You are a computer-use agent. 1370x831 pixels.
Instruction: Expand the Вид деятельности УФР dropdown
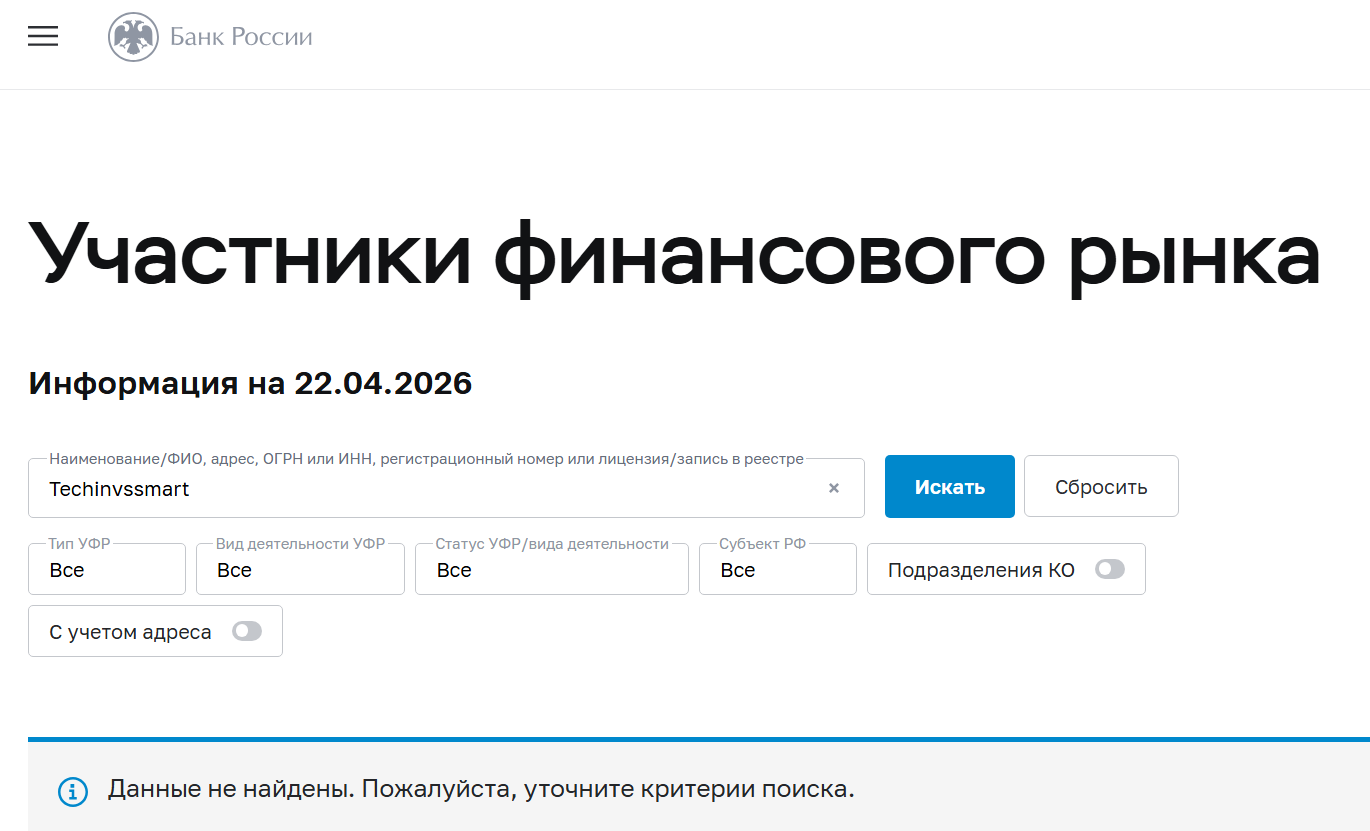point(300,569)
